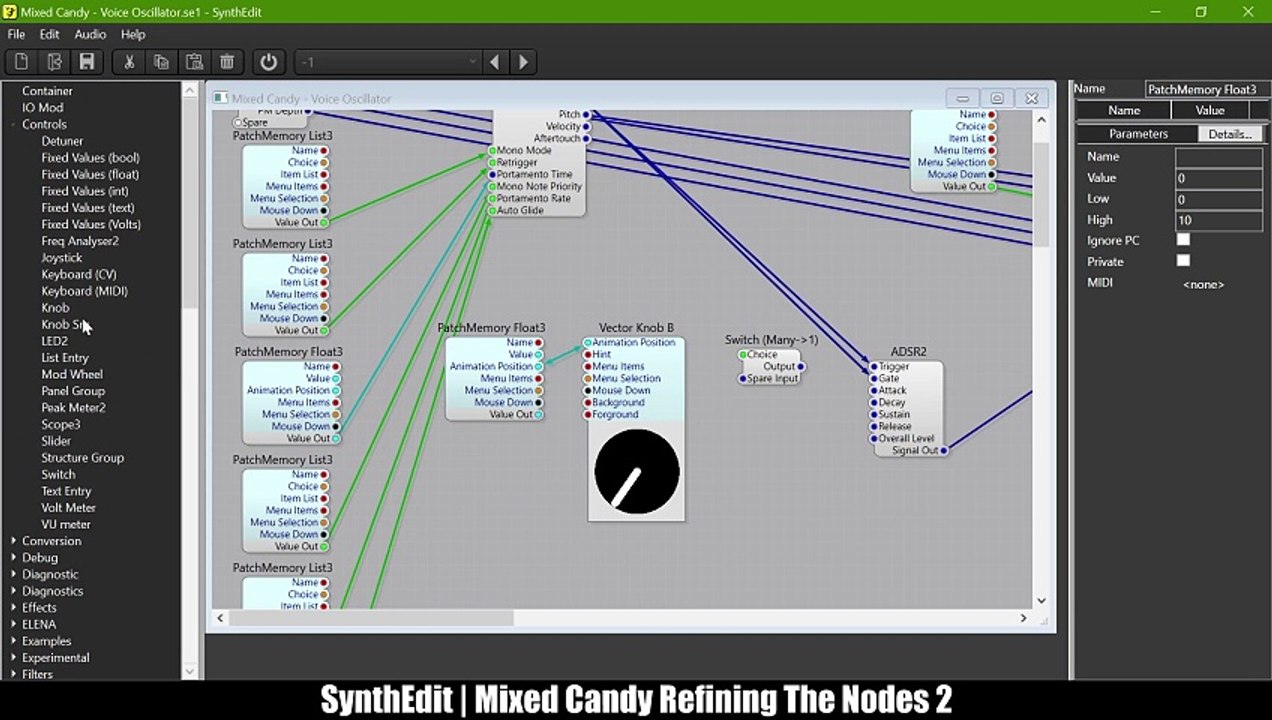Click the Value column header
1272x720 pixels.
(x=1210, y=110)
